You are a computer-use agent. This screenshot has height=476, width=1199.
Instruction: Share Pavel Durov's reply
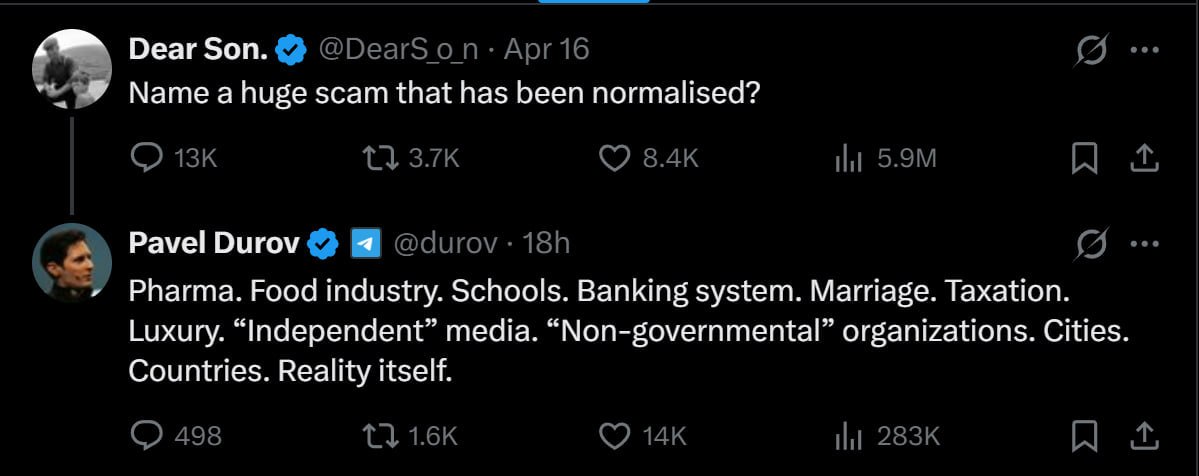1144,436
